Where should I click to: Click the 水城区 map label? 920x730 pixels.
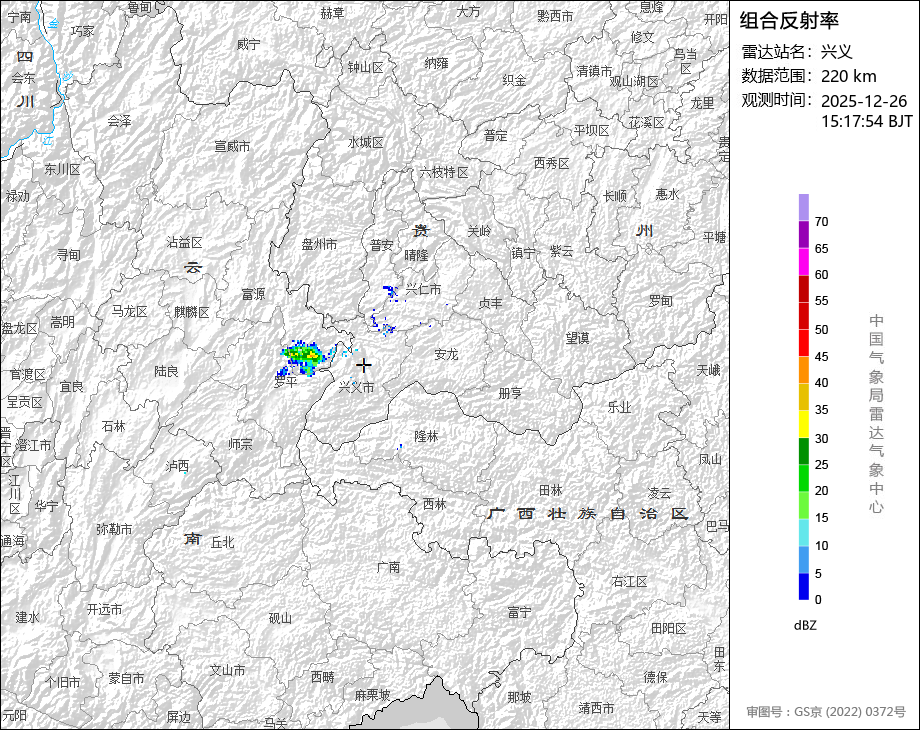pyautogui.click(x=366, y=142)
